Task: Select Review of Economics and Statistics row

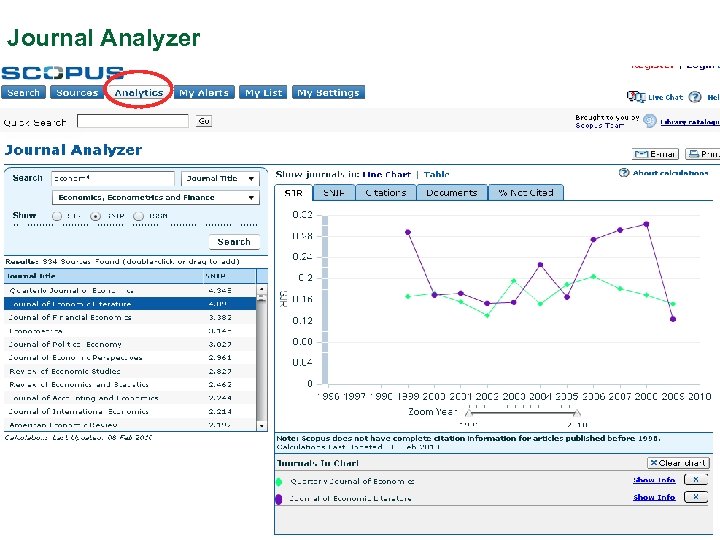Action: [130, 384]
